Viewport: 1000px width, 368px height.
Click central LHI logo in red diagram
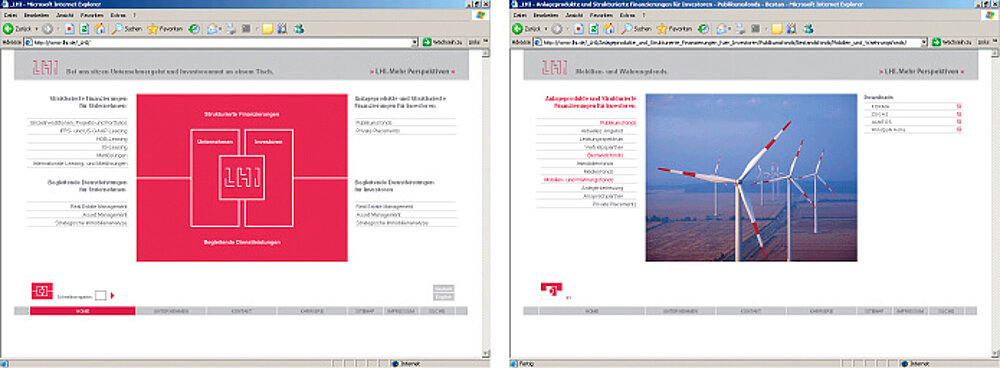(242, 177)
